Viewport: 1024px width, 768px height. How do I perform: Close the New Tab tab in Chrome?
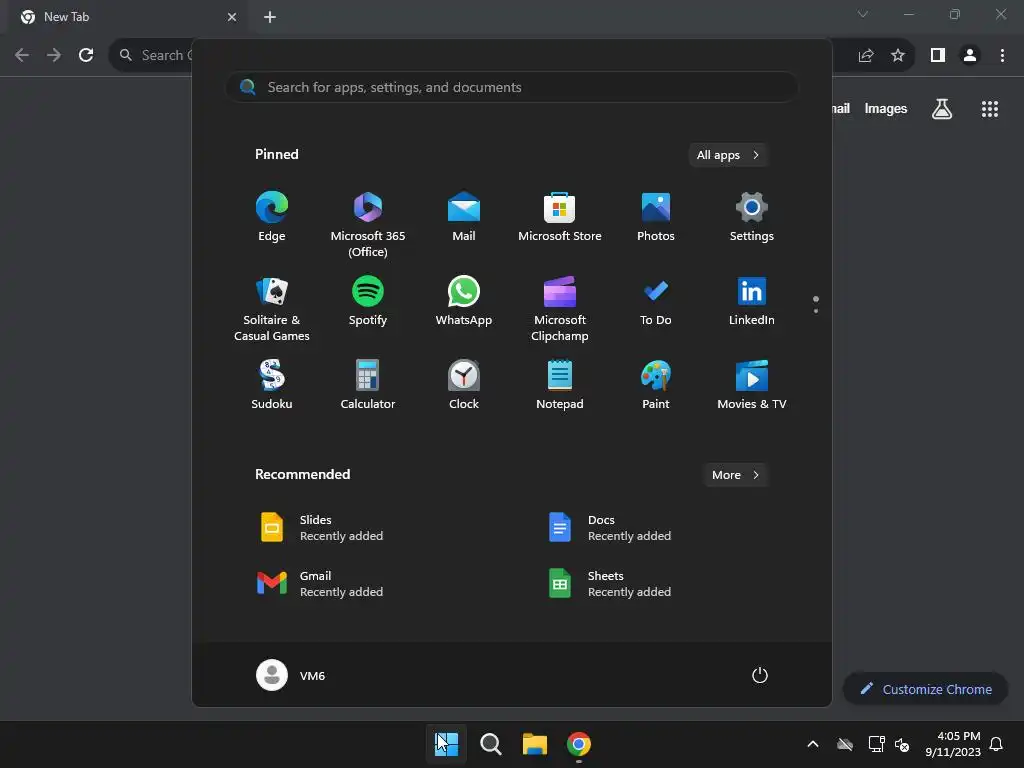232,17
